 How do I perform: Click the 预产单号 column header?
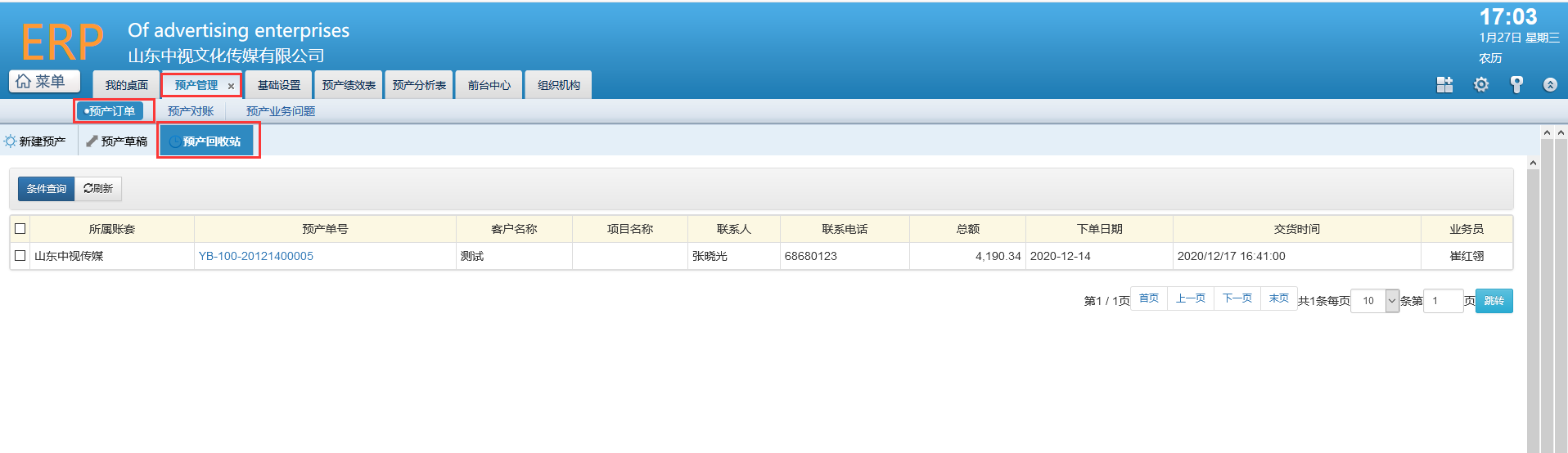pyautogui.click(x=325, y=229)
